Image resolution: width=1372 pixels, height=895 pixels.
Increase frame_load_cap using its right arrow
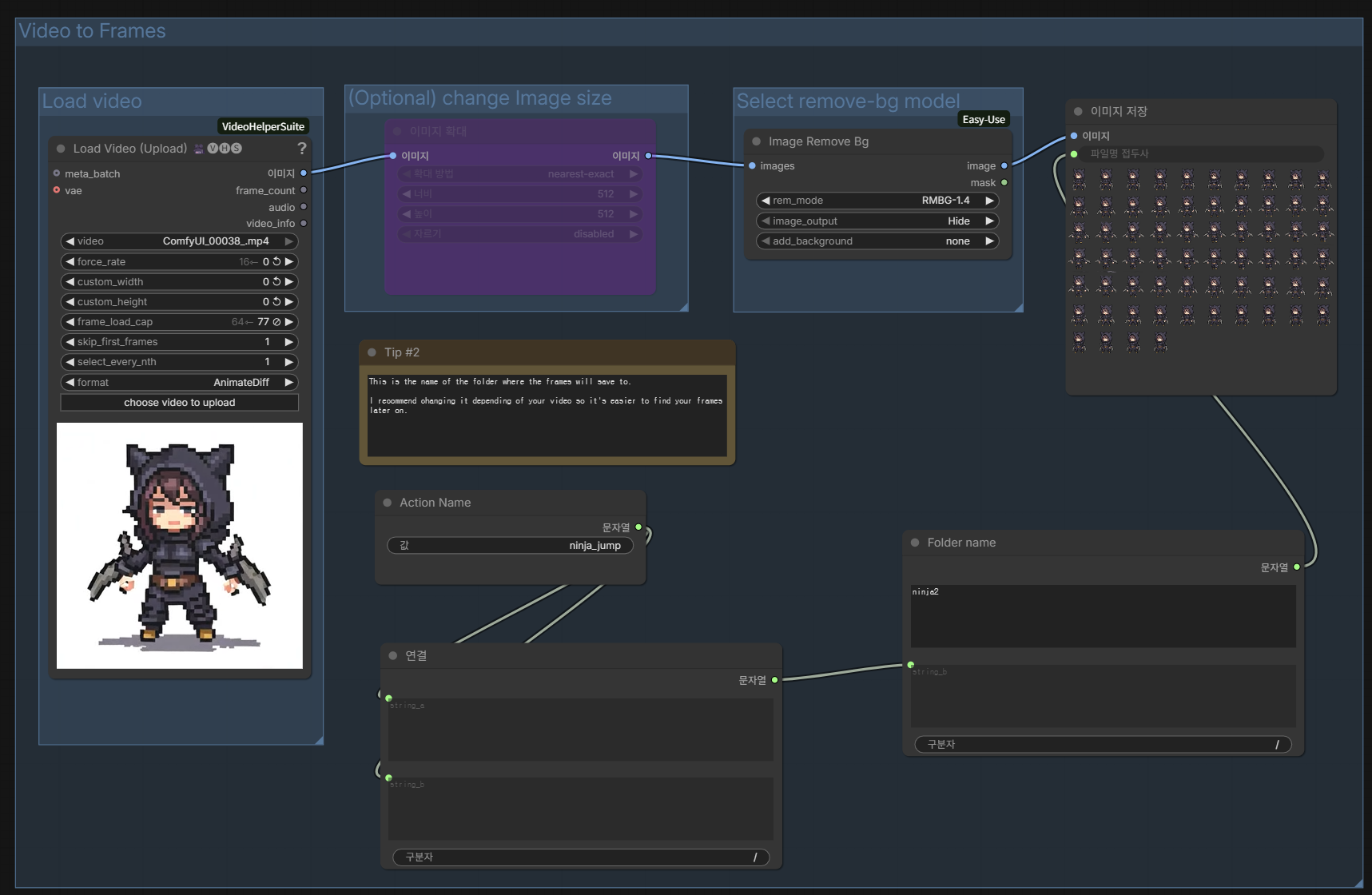click(289, 321)
